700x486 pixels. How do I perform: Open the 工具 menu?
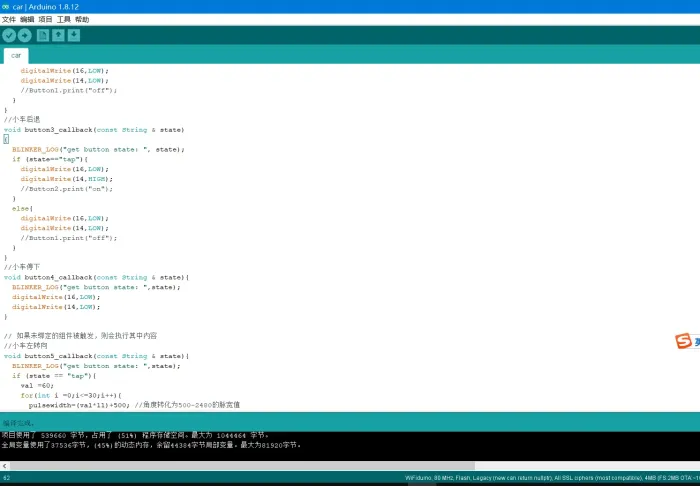coord(63,20)
